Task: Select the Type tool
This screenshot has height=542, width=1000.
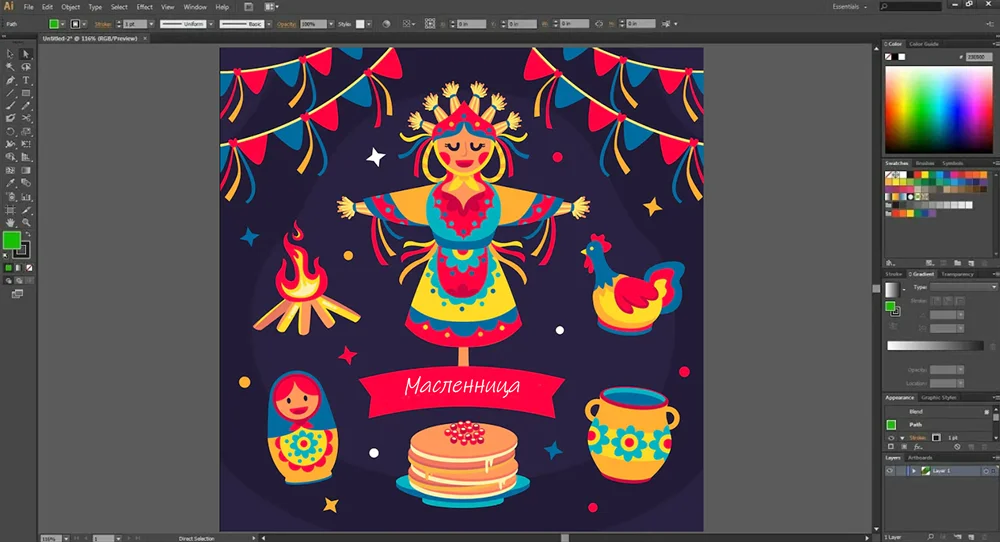Action: click(x=26, y=80)
